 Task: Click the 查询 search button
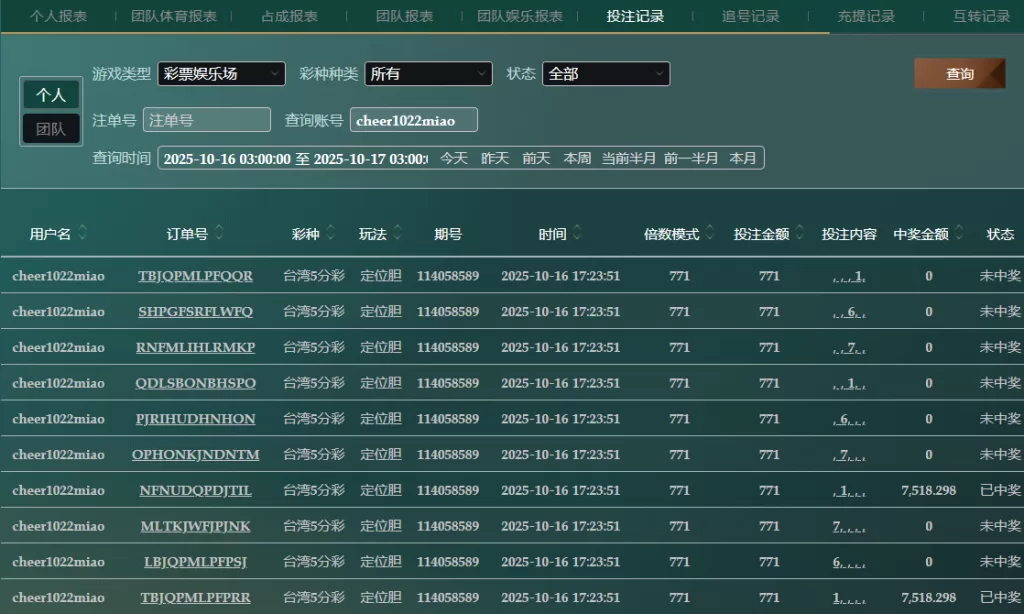(x=959, y=74)
